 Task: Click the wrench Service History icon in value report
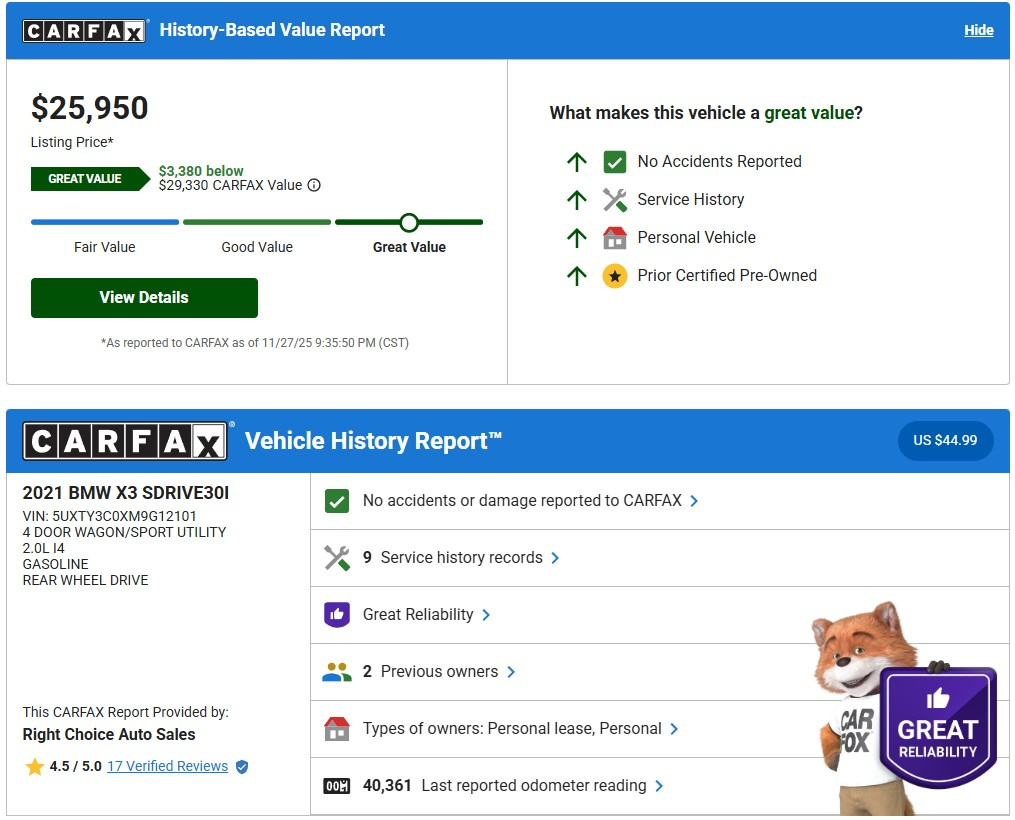[614, 200]
